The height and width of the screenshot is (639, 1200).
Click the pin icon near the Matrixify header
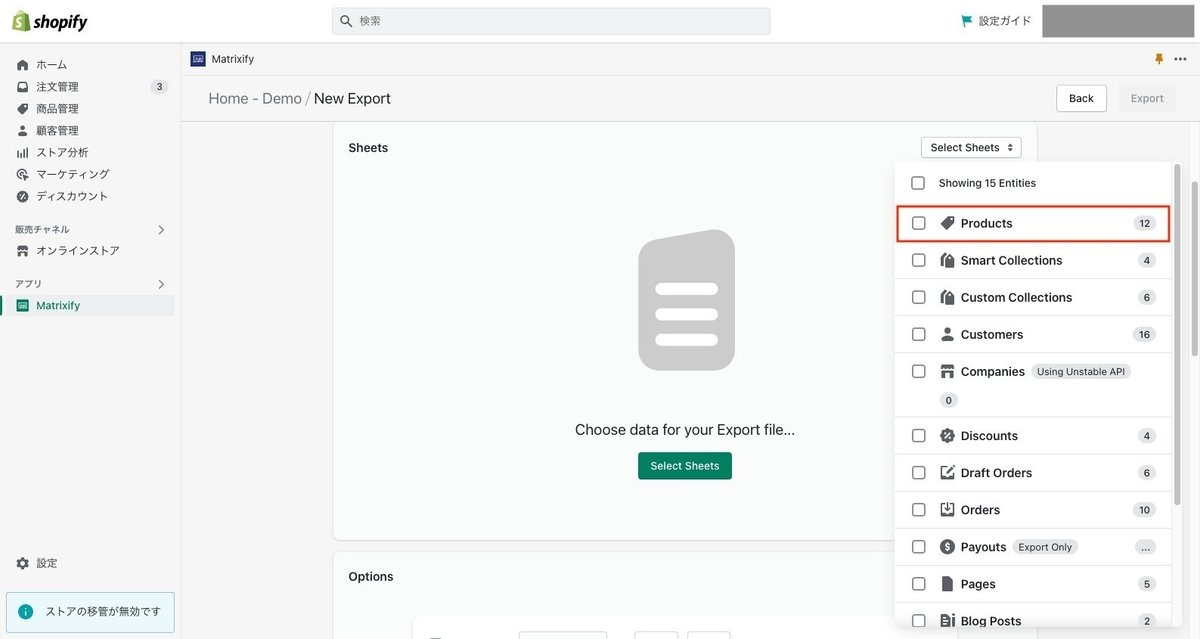tap(1158, 58)
